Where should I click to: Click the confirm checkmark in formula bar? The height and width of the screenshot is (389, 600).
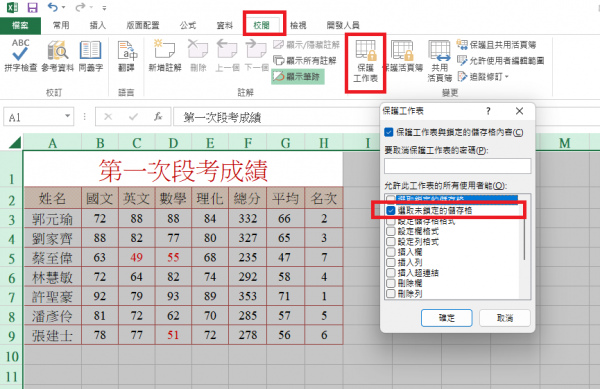tap(133, 117)
